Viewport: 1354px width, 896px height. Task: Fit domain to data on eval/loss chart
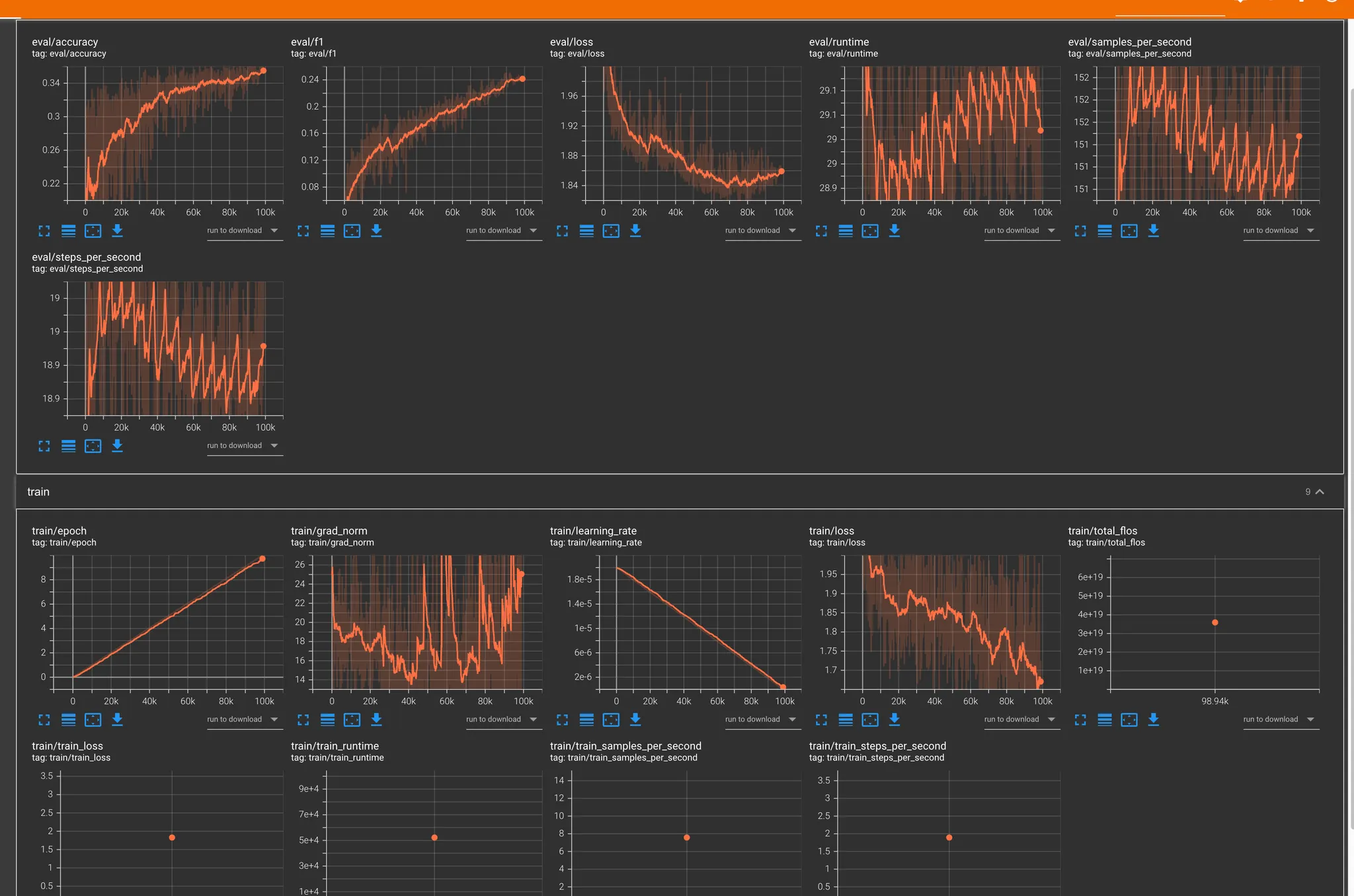point(611,231)
